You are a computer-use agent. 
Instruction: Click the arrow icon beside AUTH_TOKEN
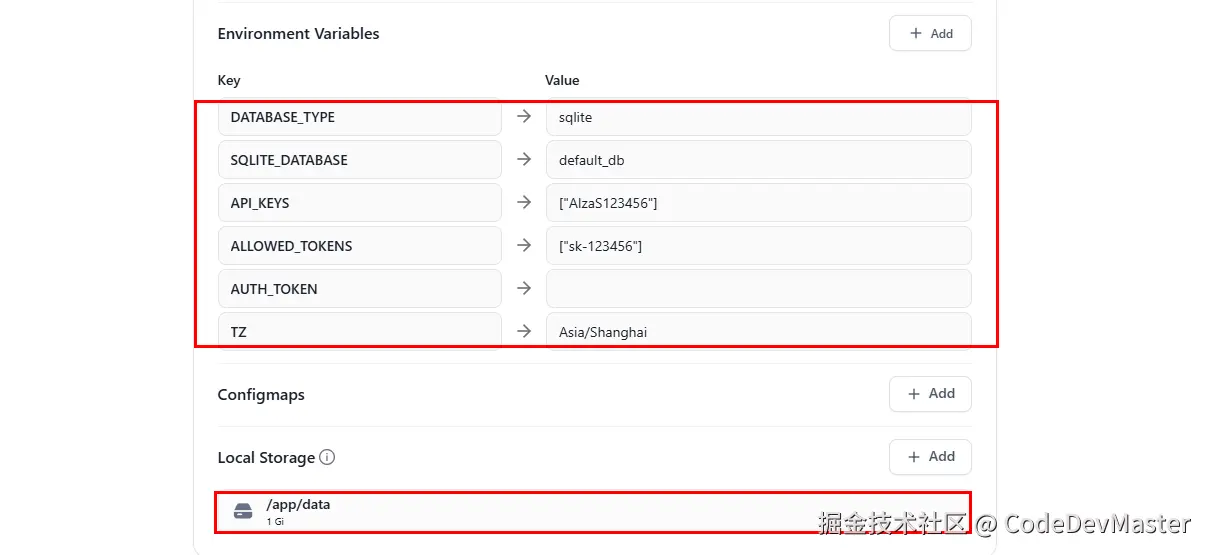coord(524,289)
